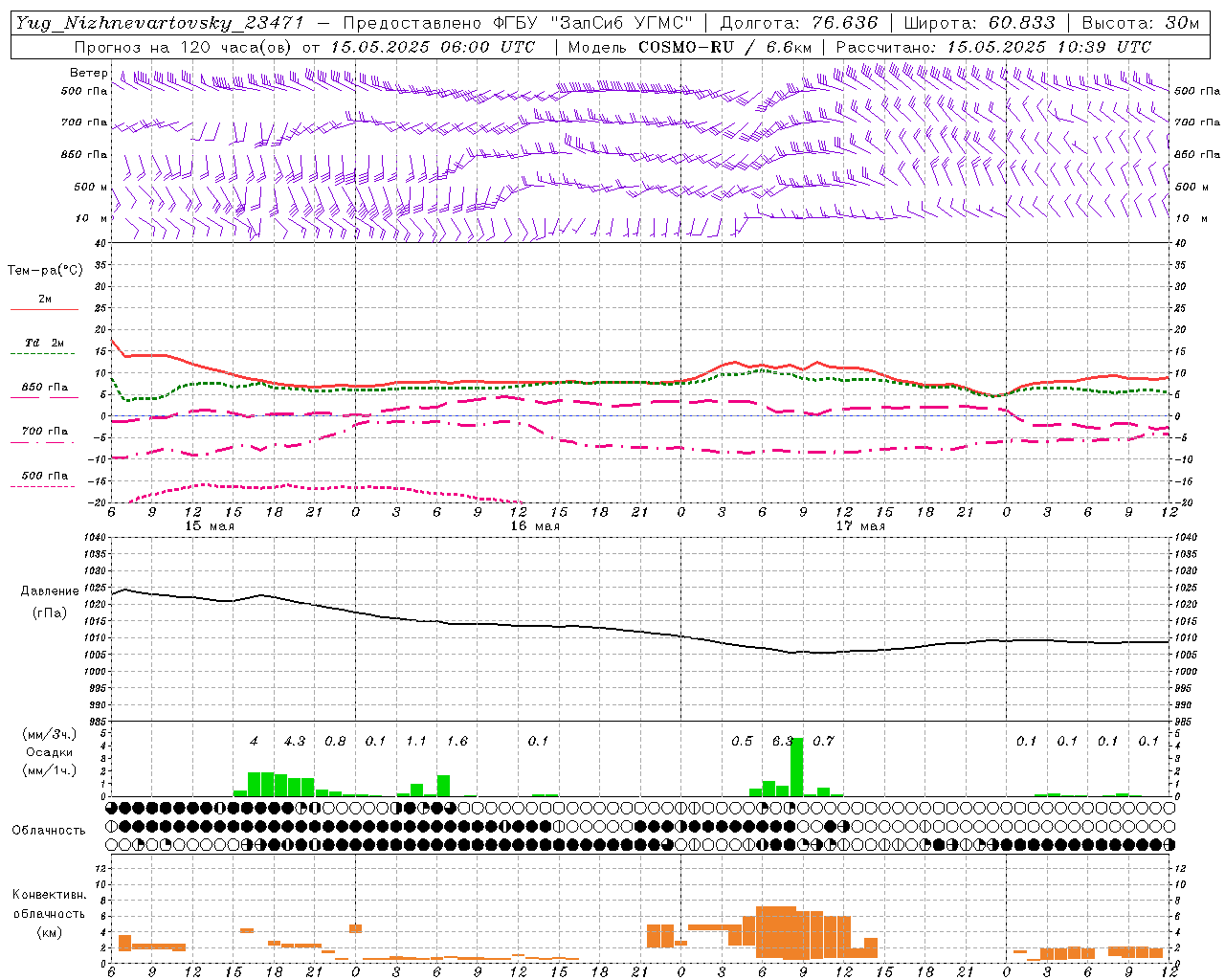Click the 1.6 precipitation total
The height and width of the screenshot is (980, 1225).
tap(457, 741)
